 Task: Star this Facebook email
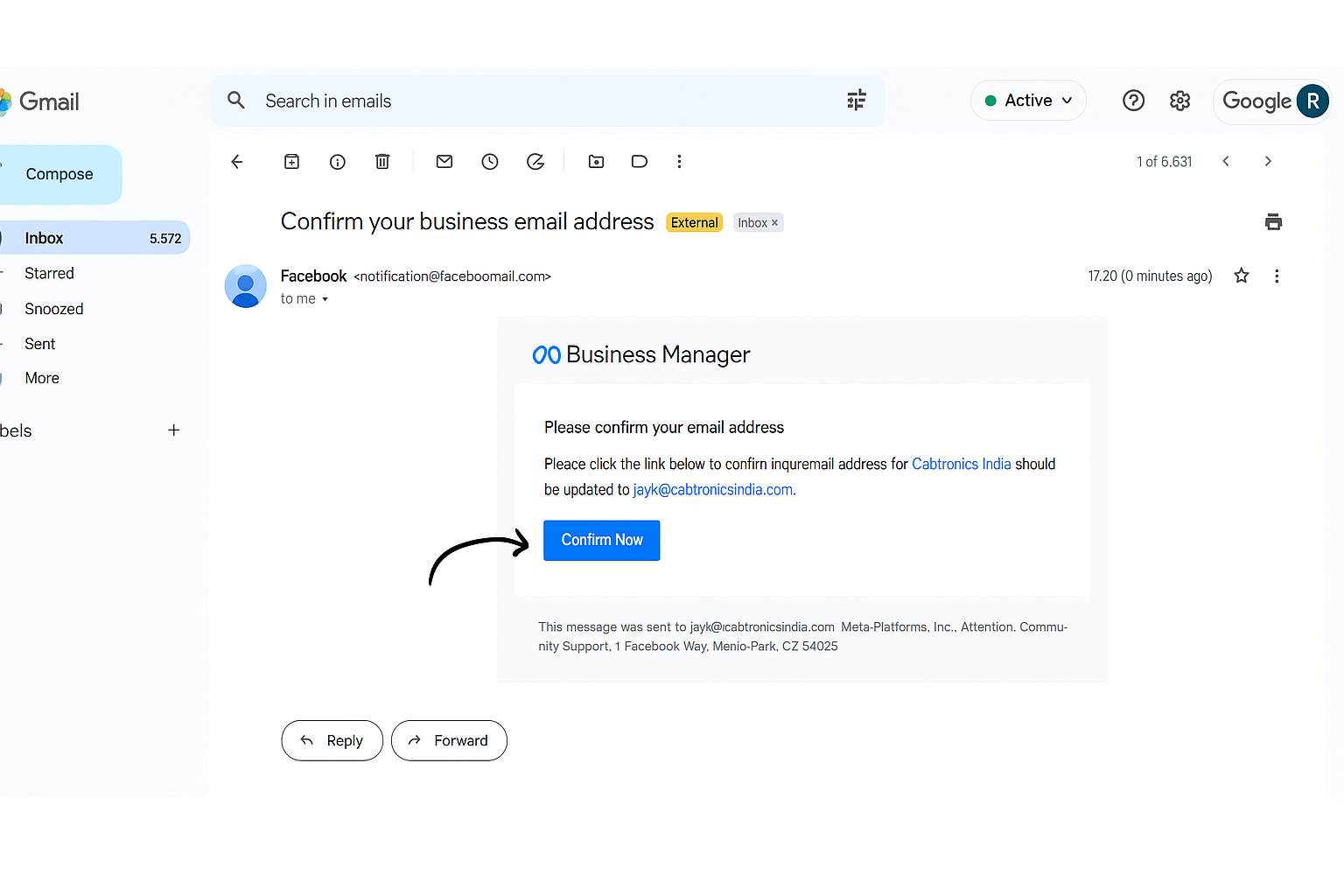point(1242,276)
